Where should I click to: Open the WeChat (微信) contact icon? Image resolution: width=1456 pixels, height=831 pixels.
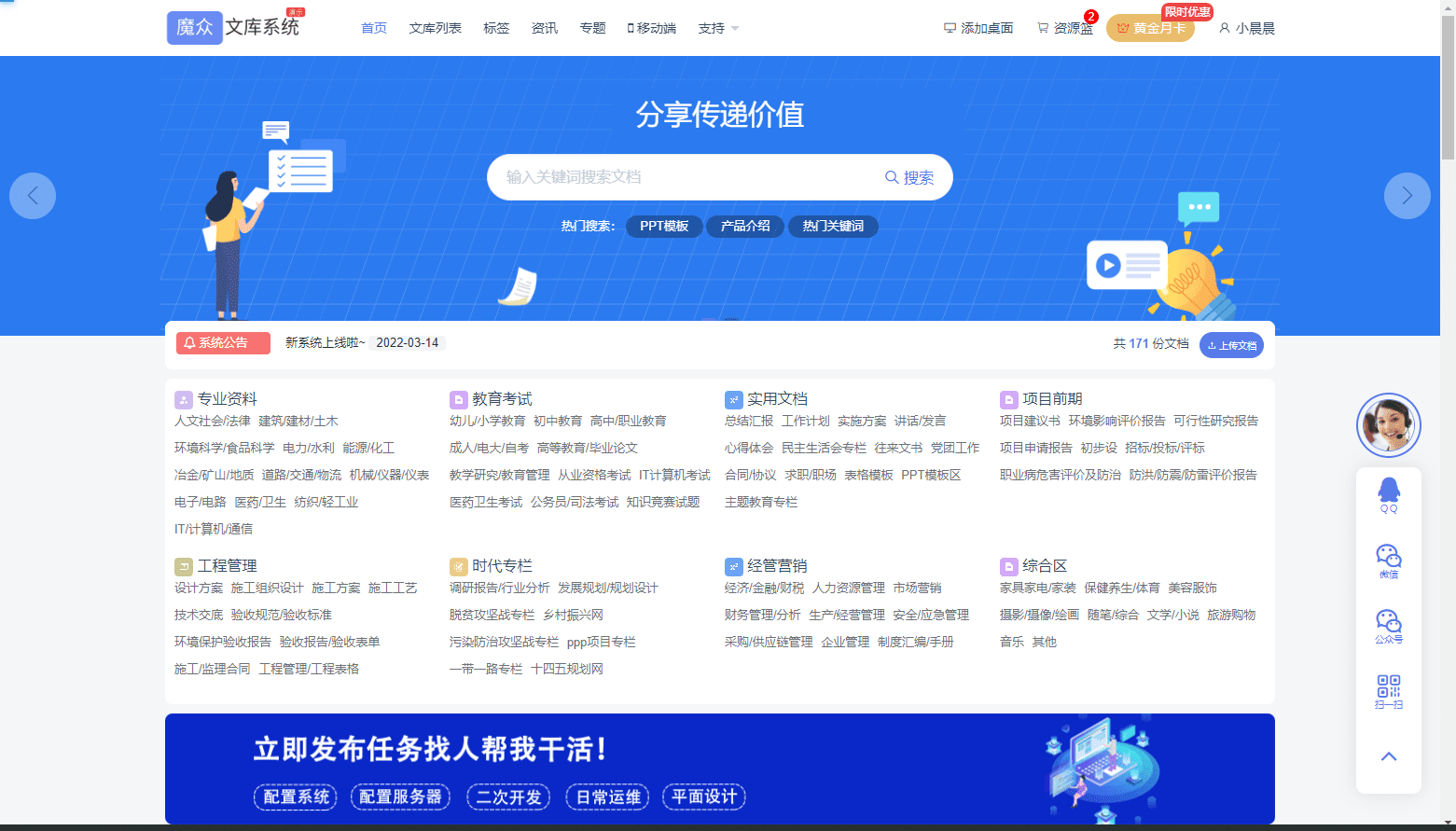1388,557
